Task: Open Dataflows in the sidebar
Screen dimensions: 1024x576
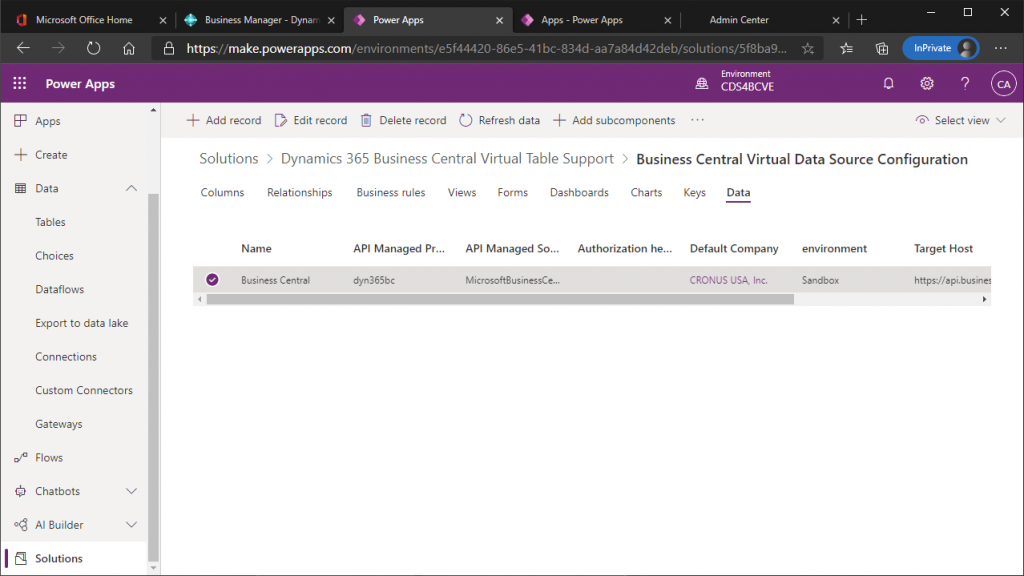Action: click(59, 289)
